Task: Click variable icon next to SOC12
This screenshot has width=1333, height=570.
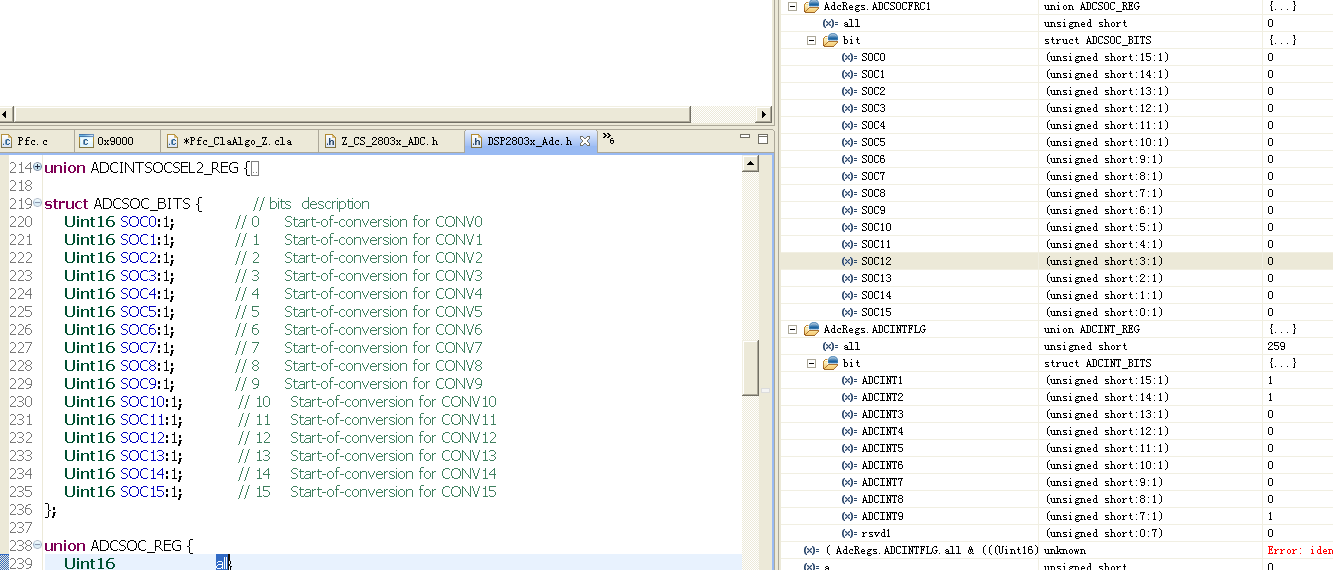Action: 849,261
